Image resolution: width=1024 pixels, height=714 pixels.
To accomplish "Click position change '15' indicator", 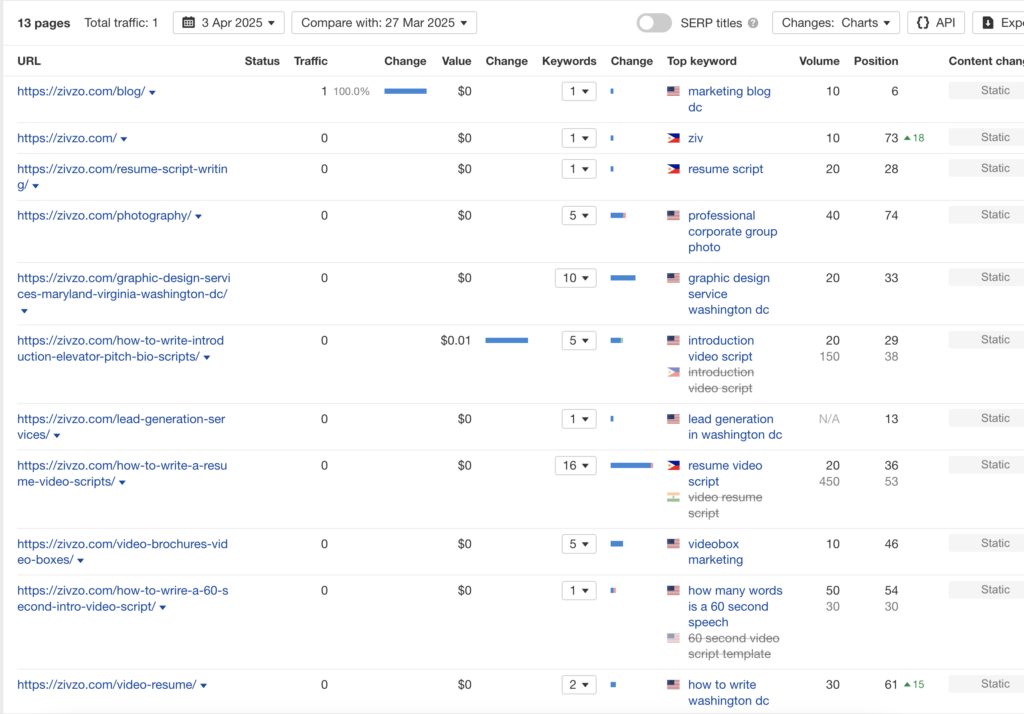I will [x=914, y=685].
